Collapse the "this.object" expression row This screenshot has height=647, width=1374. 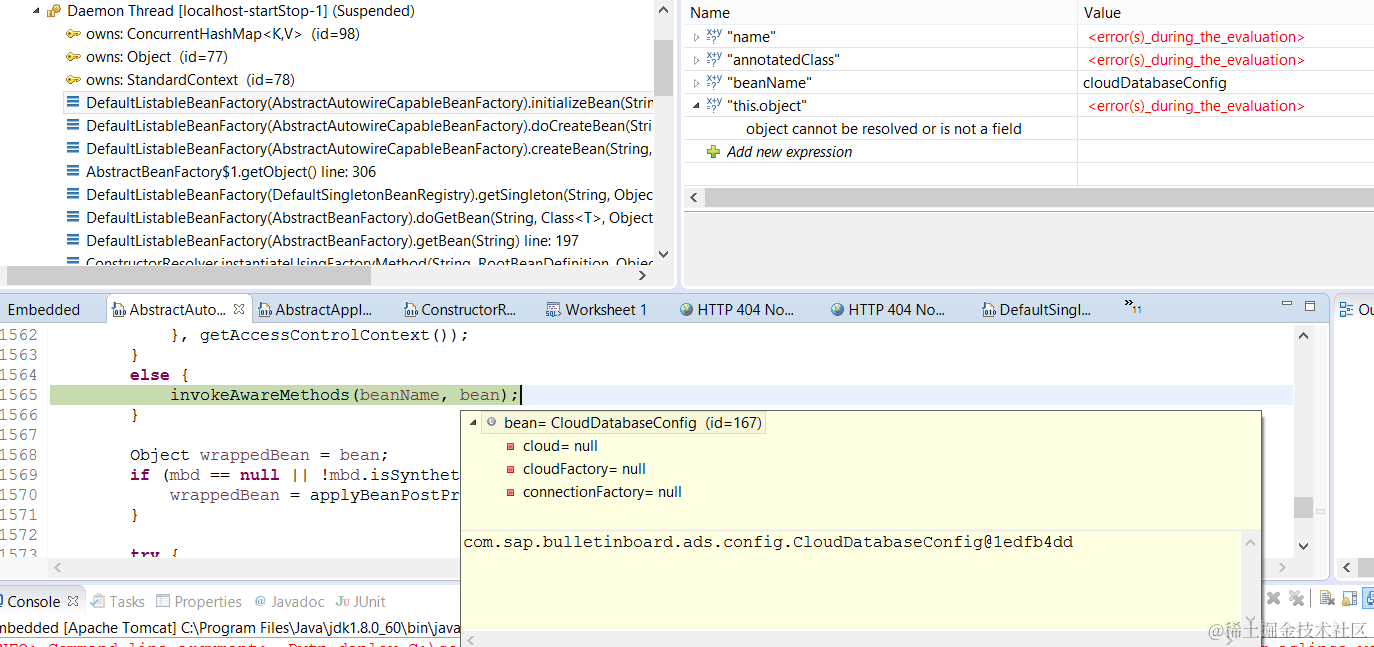click(x=697, y=106)
